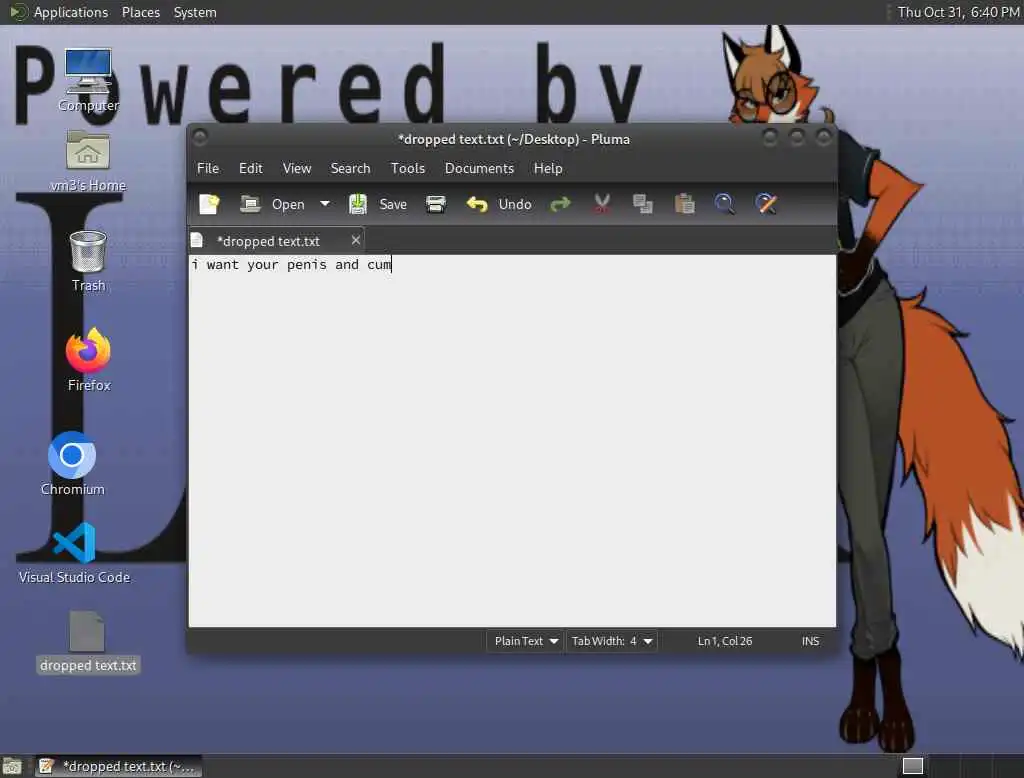Paste from clipboard icon
The image size is (1024, 778).
point(684,204)
